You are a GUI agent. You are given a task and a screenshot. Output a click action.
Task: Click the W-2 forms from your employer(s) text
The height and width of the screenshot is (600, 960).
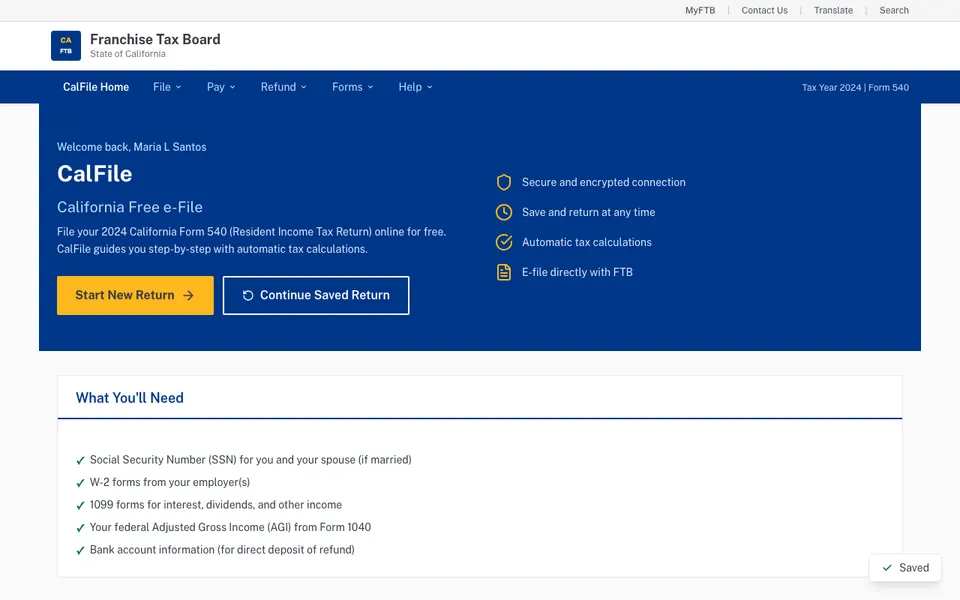[170, 482]
